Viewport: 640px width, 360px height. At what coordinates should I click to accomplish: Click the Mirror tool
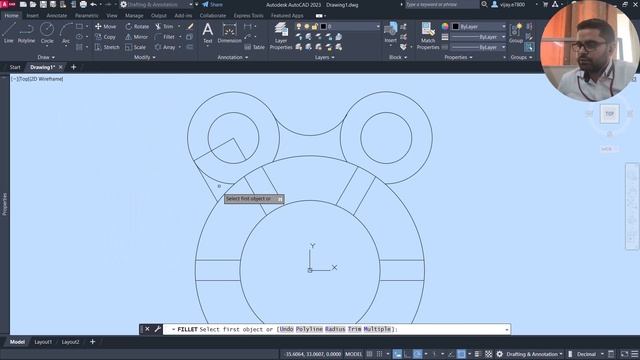(136, 37)
